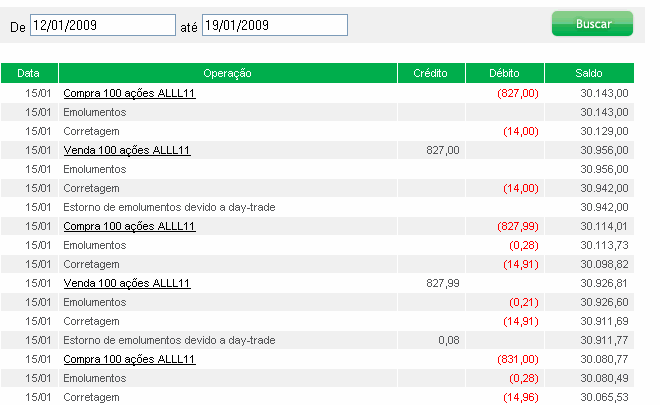Select the Saldo column header

[589, 73]
